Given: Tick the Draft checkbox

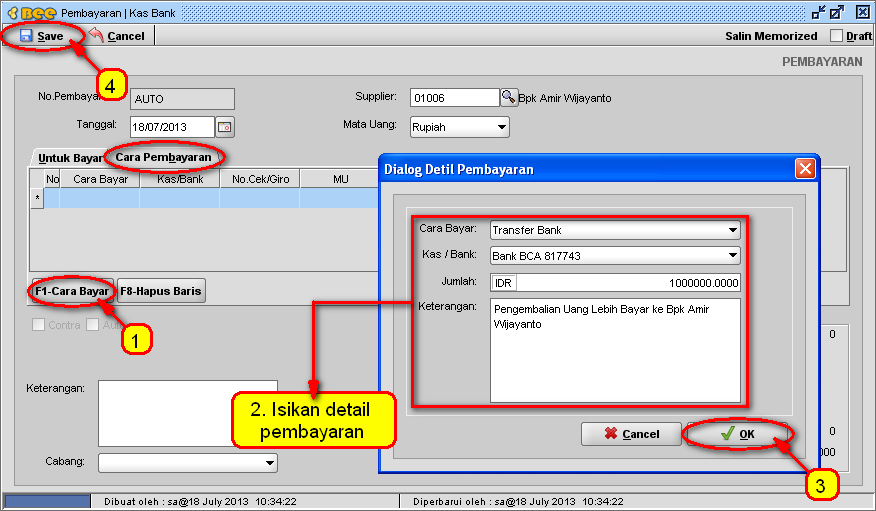Looking at the screenshot, I should (836, 36).
